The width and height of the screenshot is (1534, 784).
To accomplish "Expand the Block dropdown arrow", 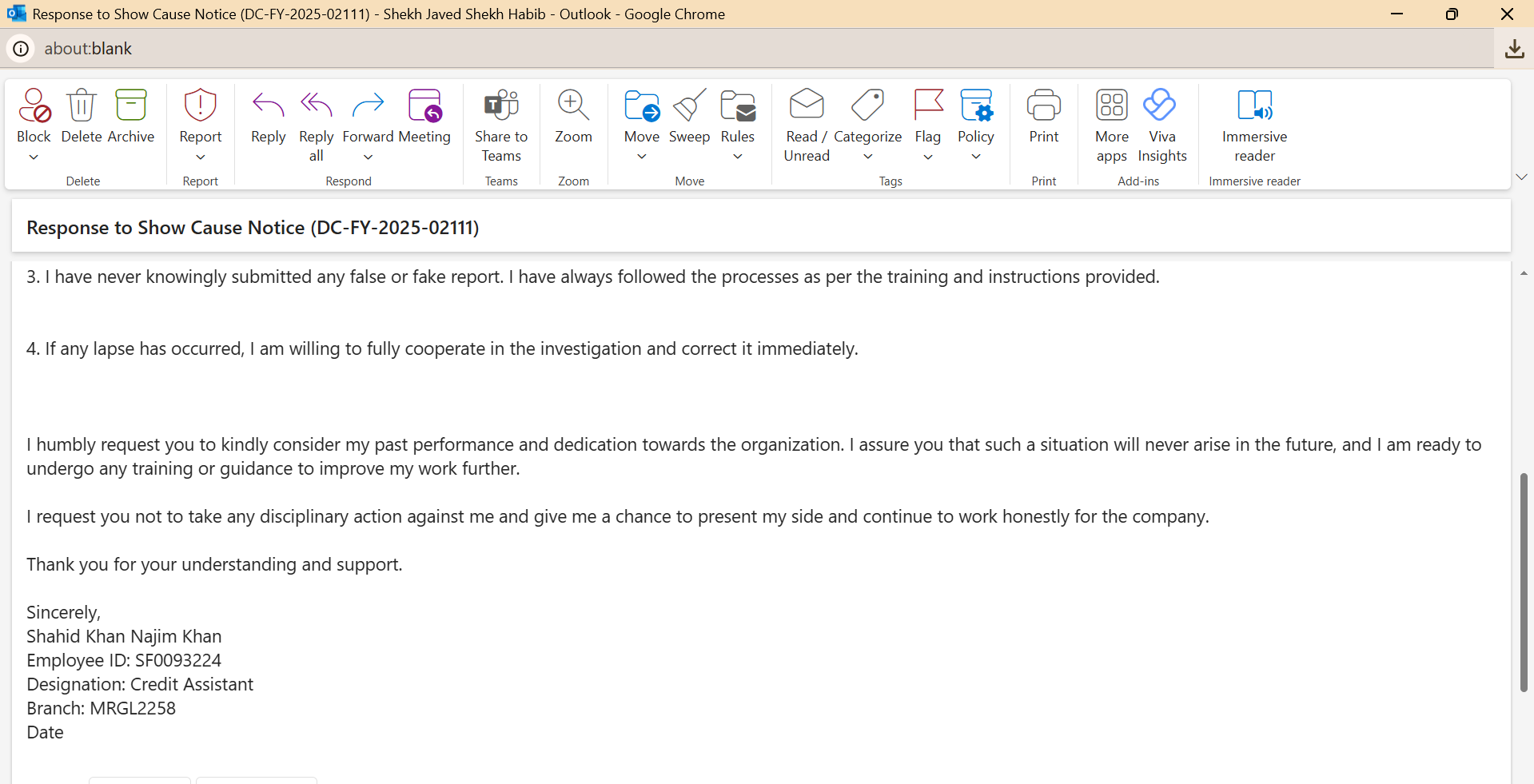I will [x=34, y=157].
